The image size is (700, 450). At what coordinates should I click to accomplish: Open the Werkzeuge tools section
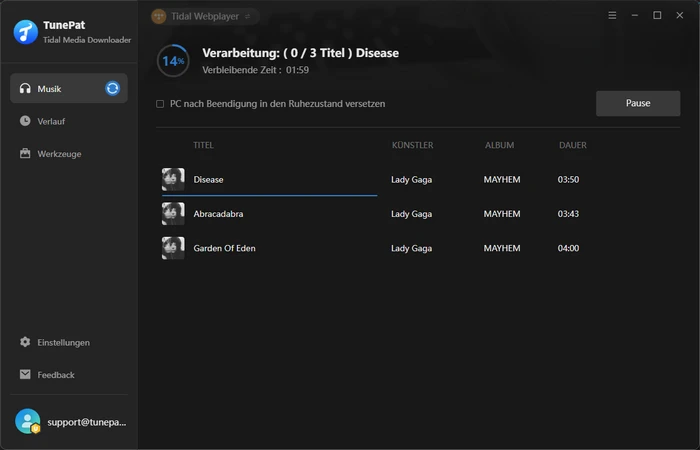click(x=69, y=154)
